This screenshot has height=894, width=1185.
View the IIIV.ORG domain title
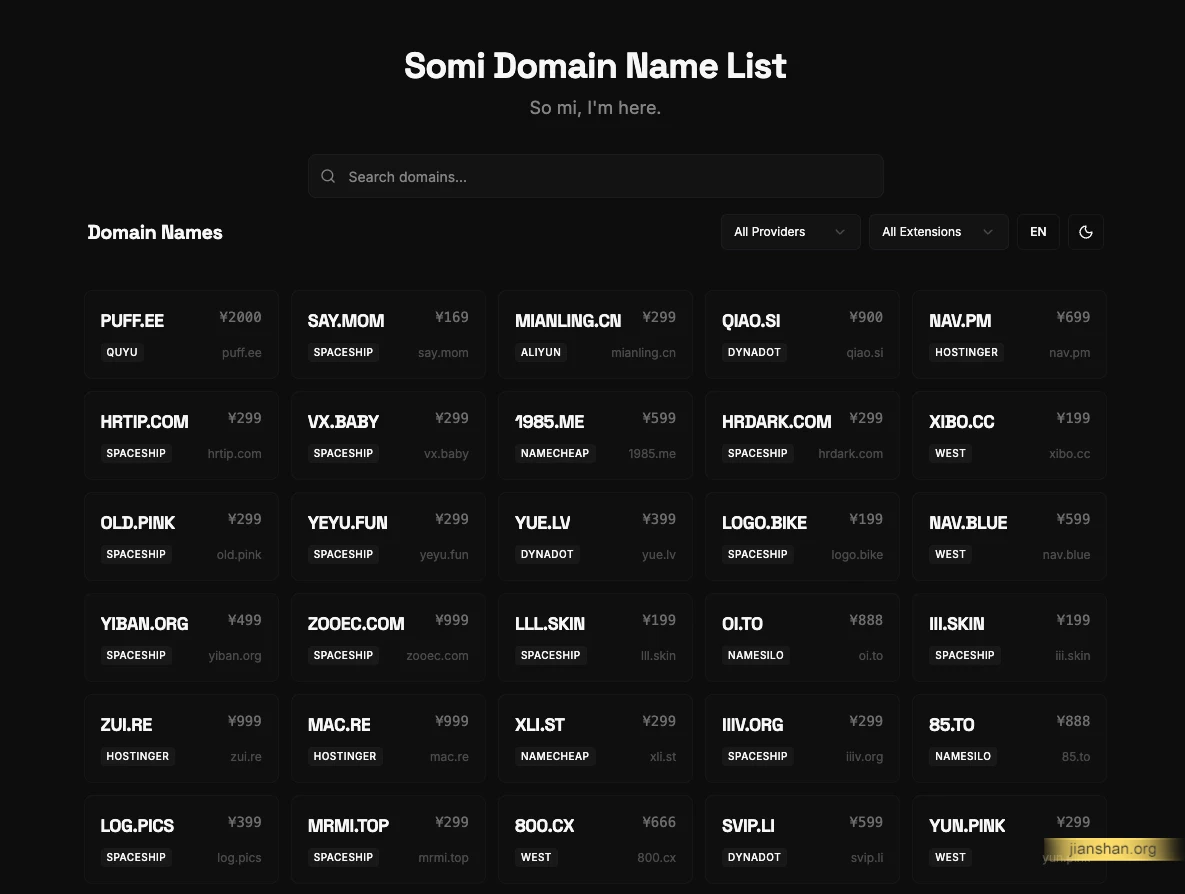[x=752, y=725]
